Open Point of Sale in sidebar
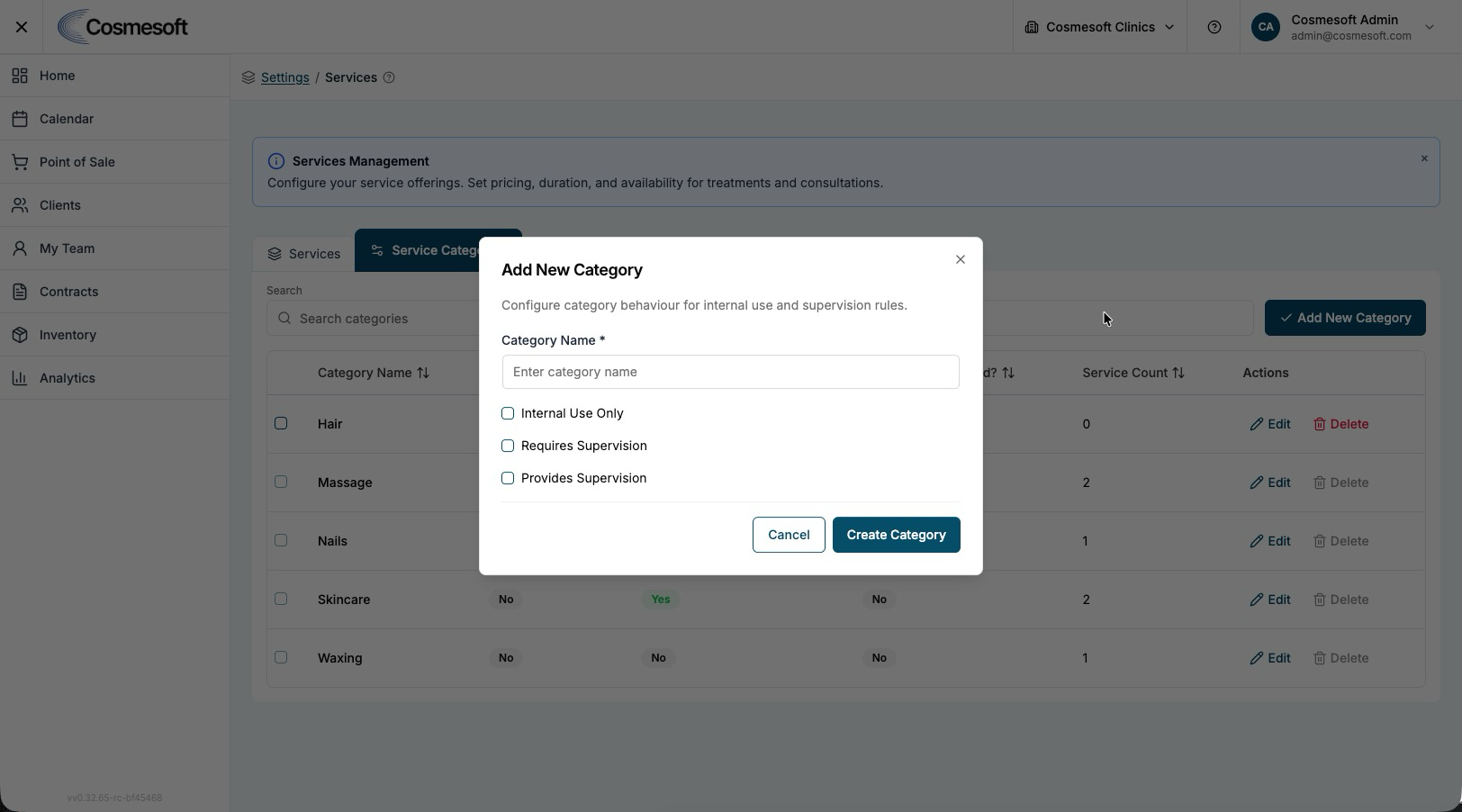The image size is (1462, 812). pyautogui.click(x=114, y=162)
